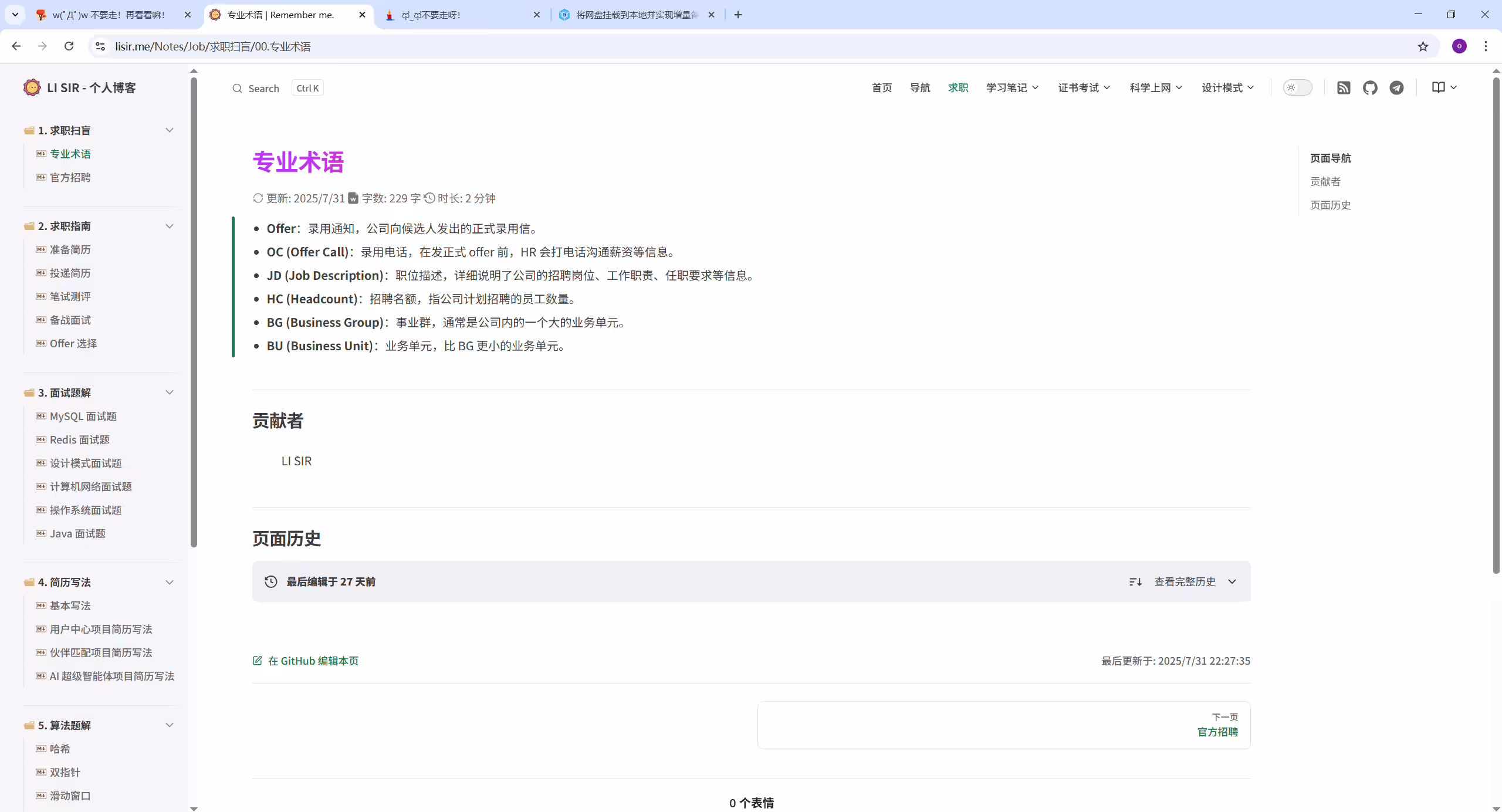Open 投递简历 in sidebar
Image resolution: width=1502 pixels, height=812 pixels.
tap(70, 273)
